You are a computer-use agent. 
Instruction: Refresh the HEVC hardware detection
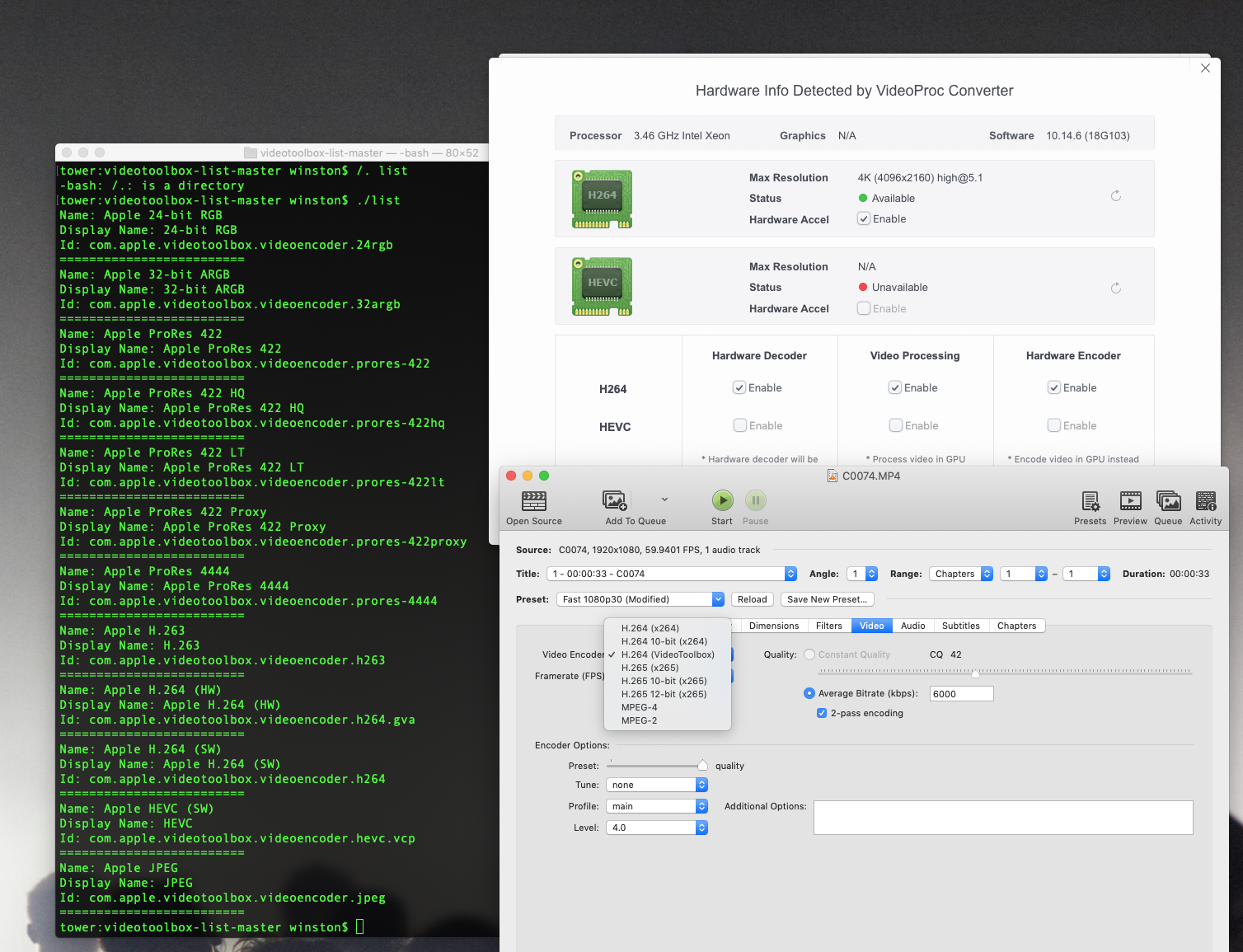(1116, 288)
